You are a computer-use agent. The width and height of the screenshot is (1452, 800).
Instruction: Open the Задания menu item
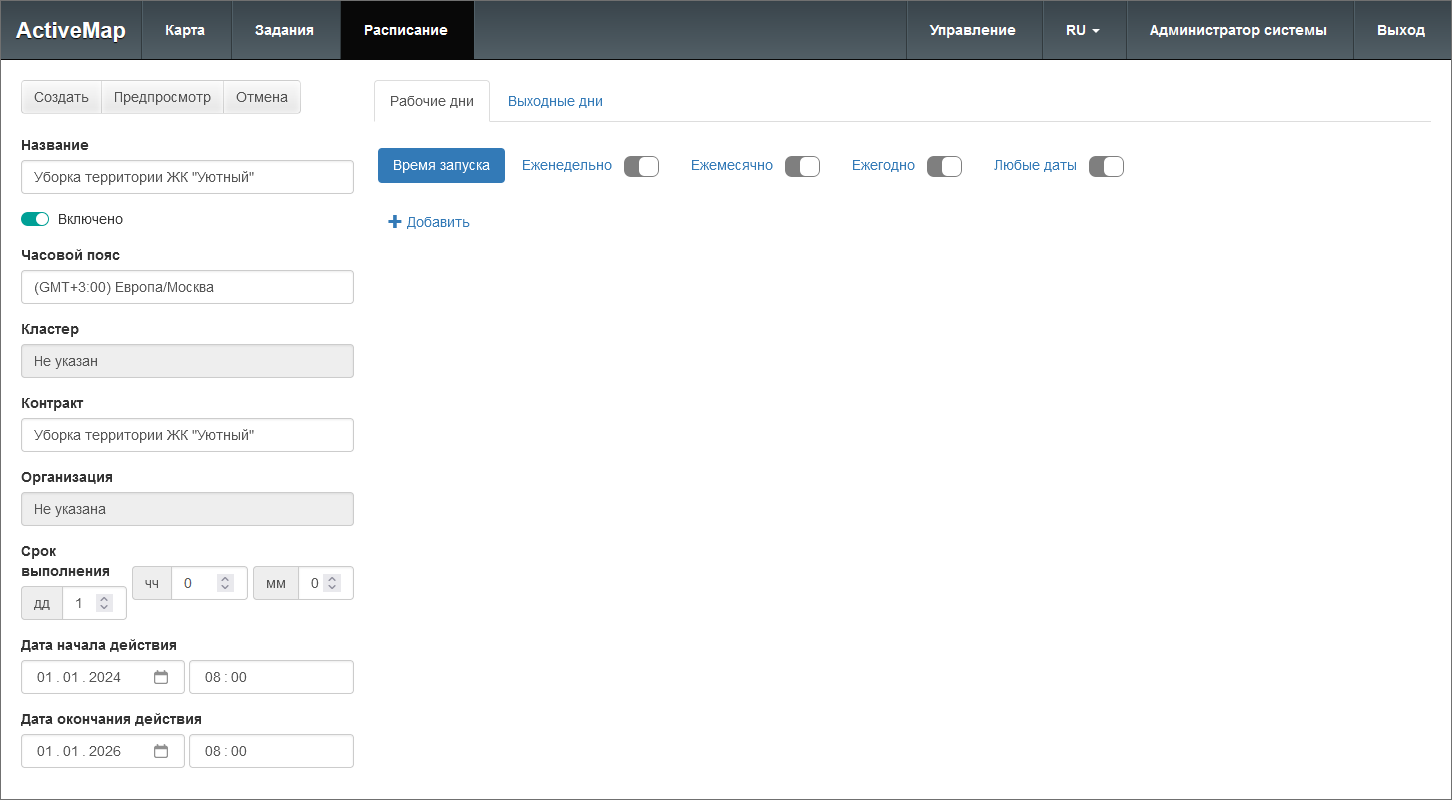(x=284, y=30)
